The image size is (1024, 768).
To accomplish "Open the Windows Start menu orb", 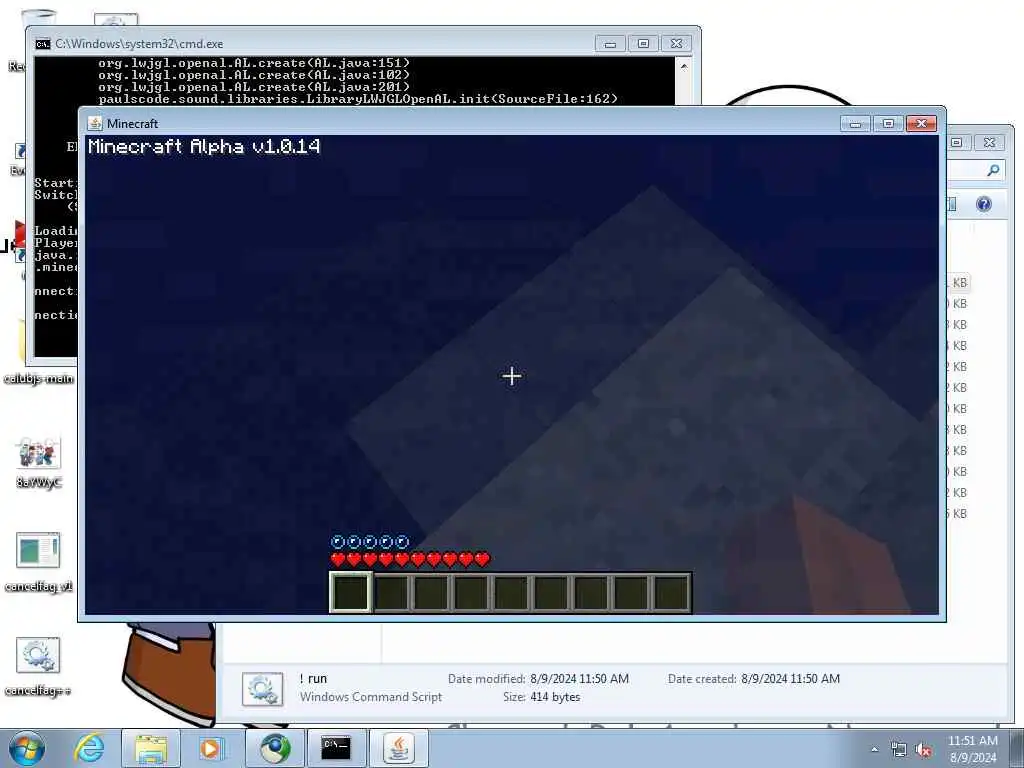I will coord(26,748).
